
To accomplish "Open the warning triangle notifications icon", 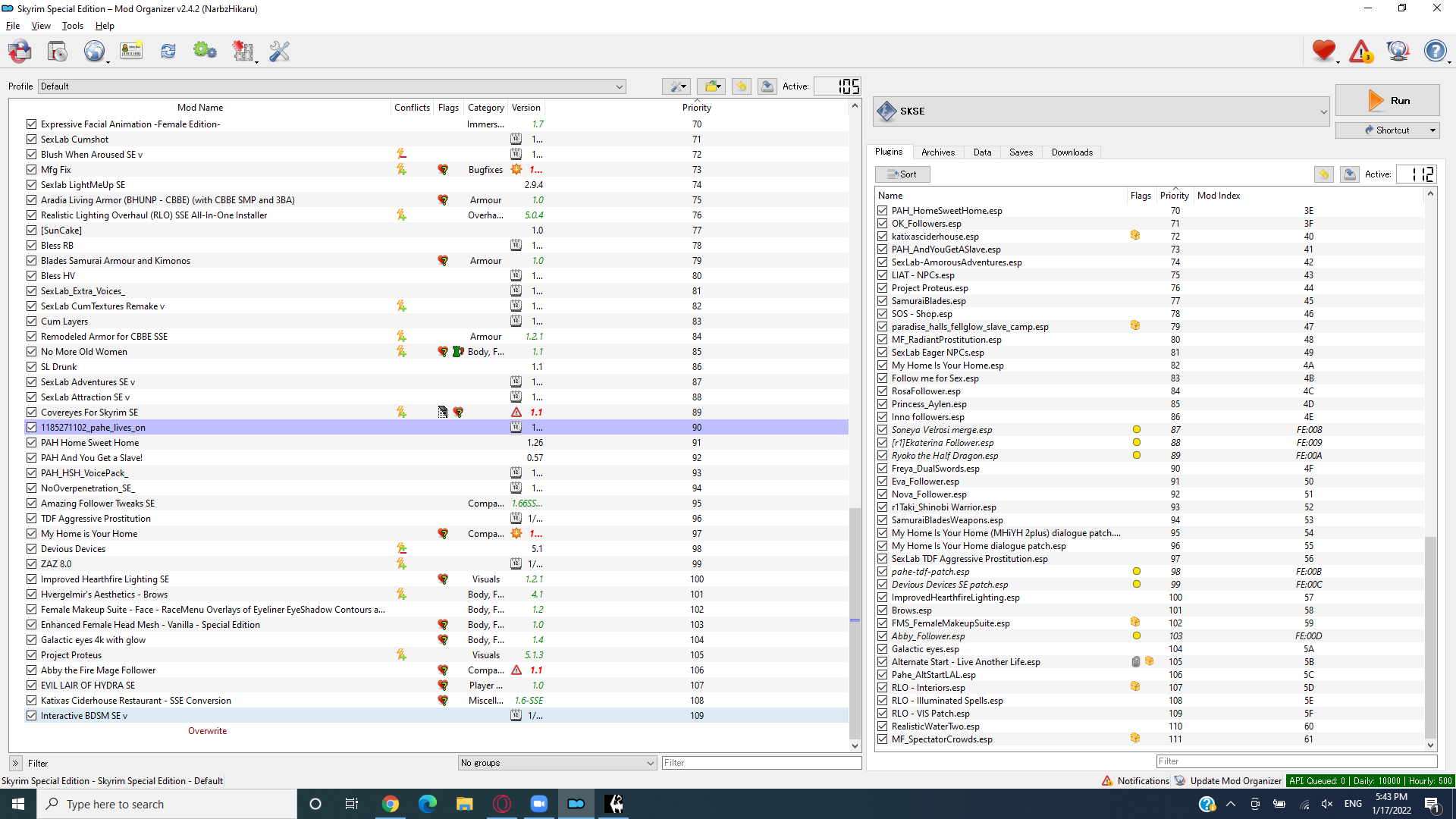I will tap(1361, 52).
